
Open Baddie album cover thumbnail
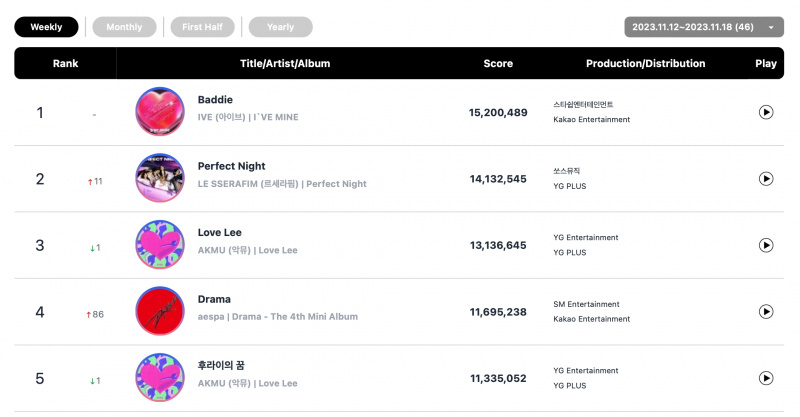coord(160,111)
